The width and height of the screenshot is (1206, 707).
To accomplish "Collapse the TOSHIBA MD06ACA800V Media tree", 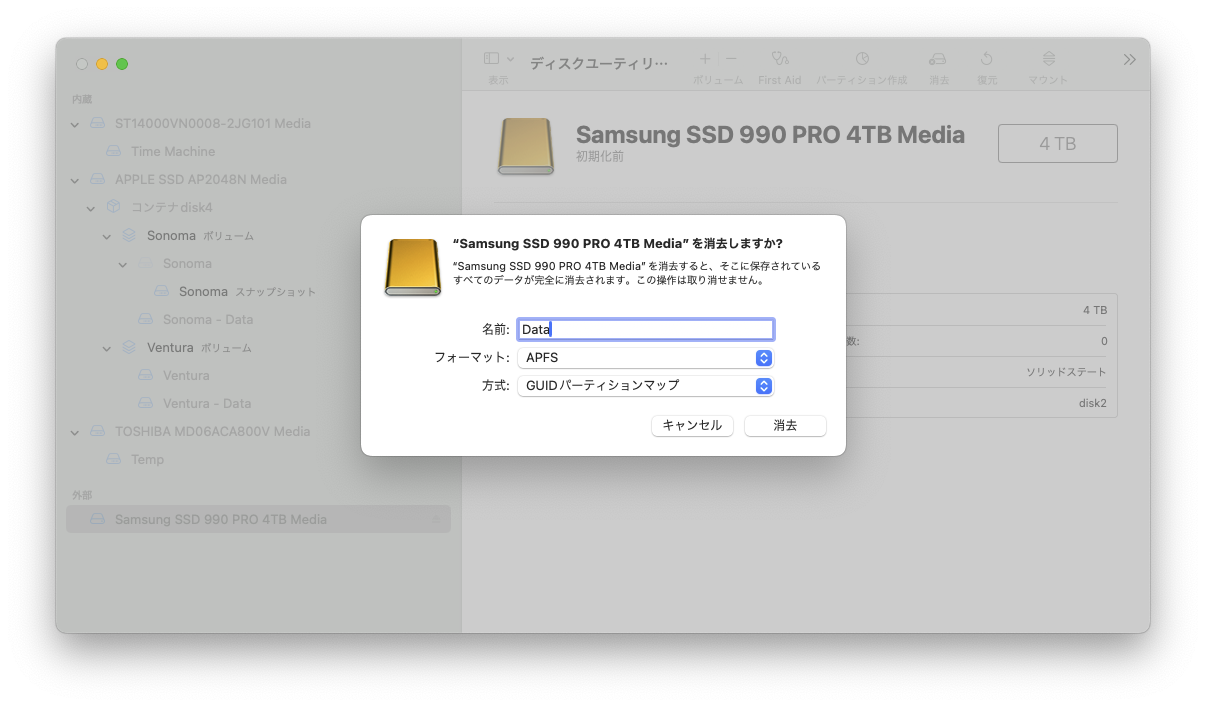I will click(x=75, y=432).
